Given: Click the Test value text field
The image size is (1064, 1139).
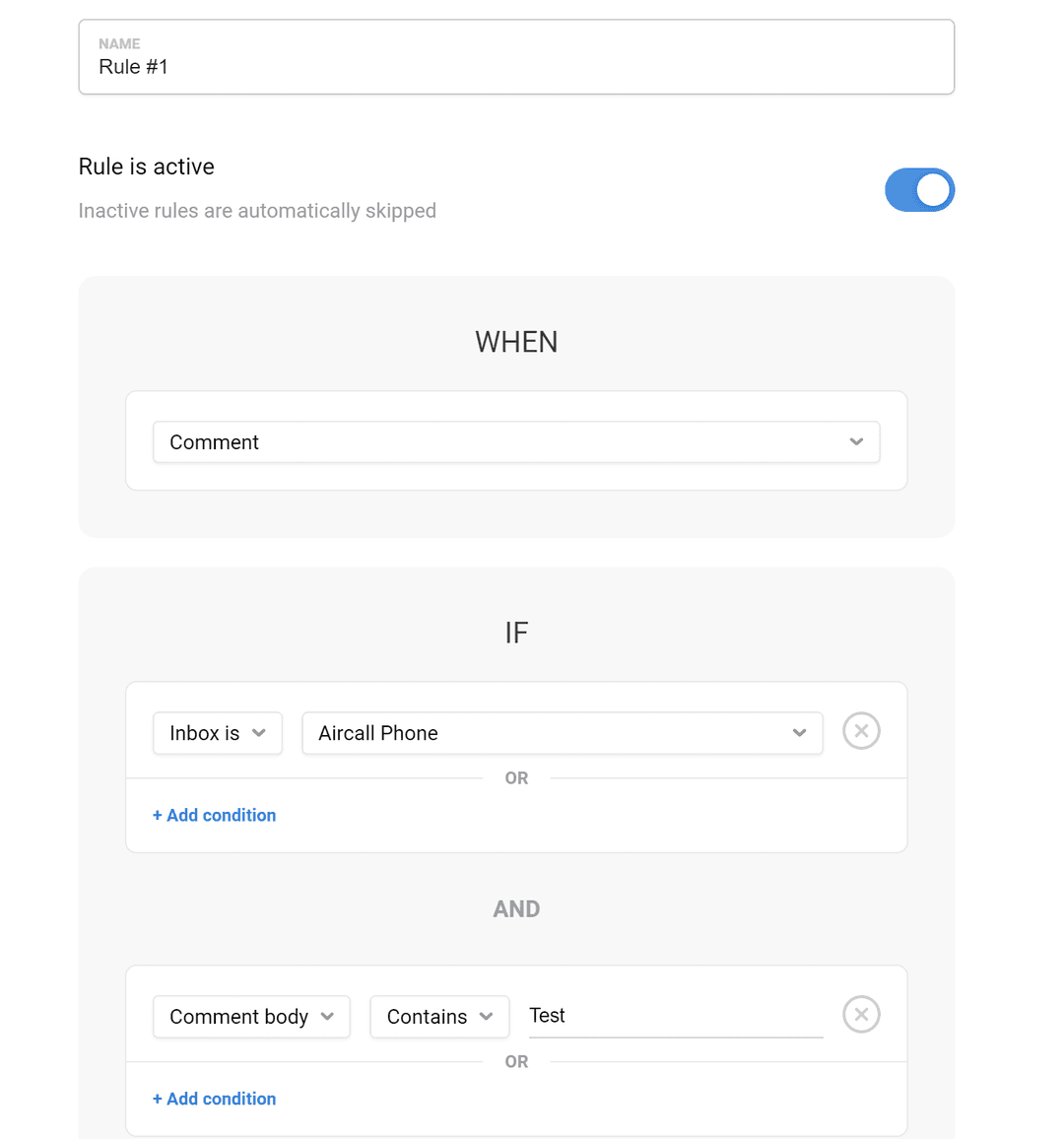Looking at the screenshot, I should pyautogui.click(x=675, y=1016).
